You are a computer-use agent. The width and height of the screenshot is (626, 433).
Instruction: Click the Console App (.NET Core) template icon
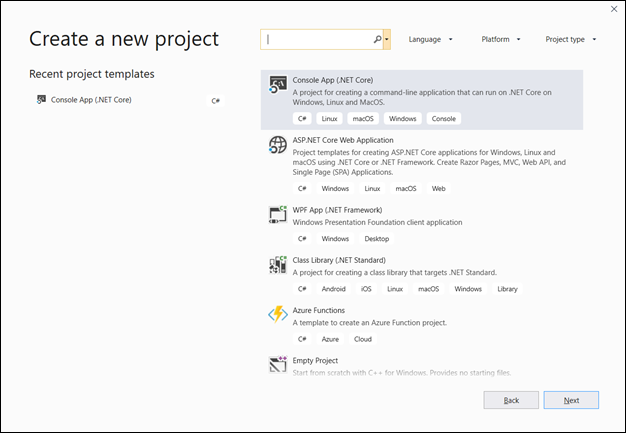(x=277, y=84)
